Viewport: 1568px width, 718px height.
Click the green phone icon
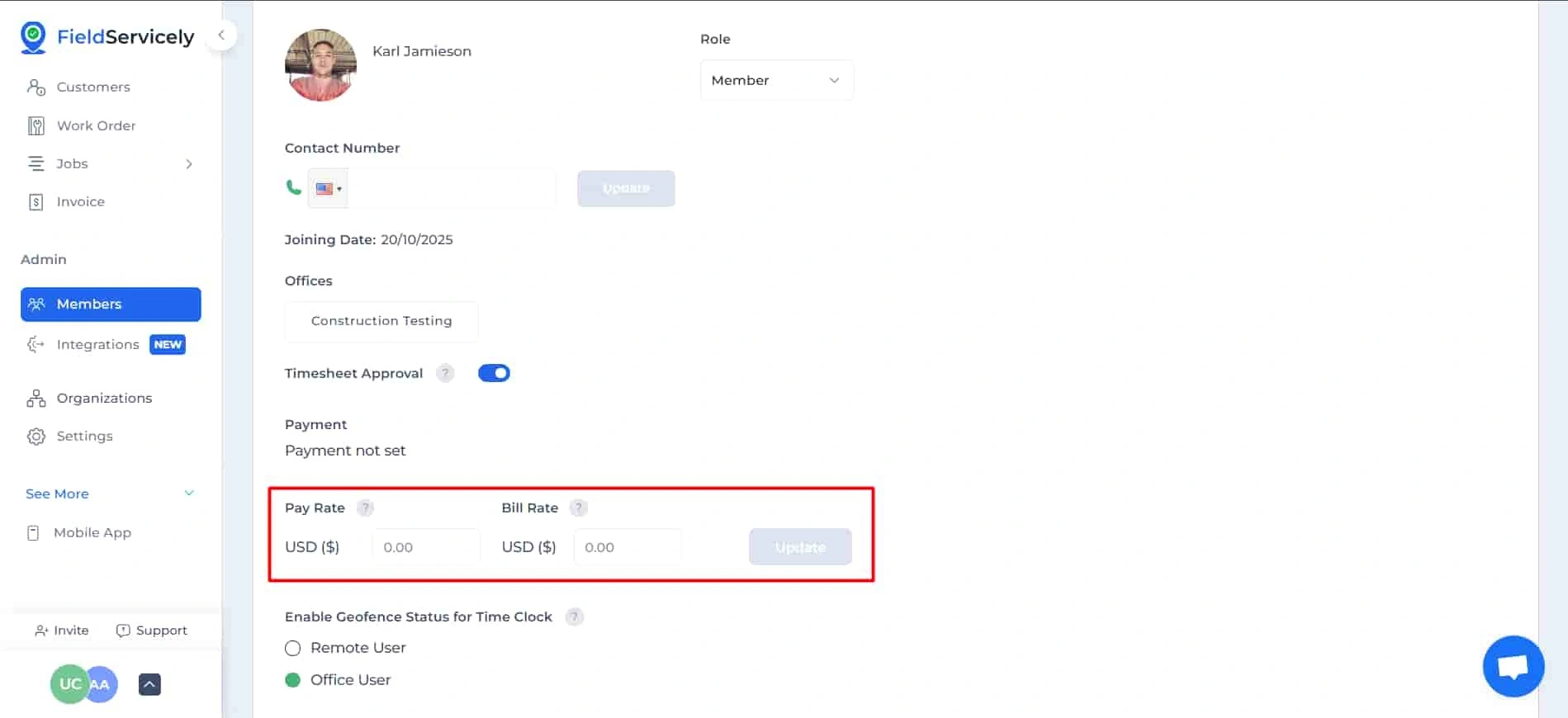293,187
